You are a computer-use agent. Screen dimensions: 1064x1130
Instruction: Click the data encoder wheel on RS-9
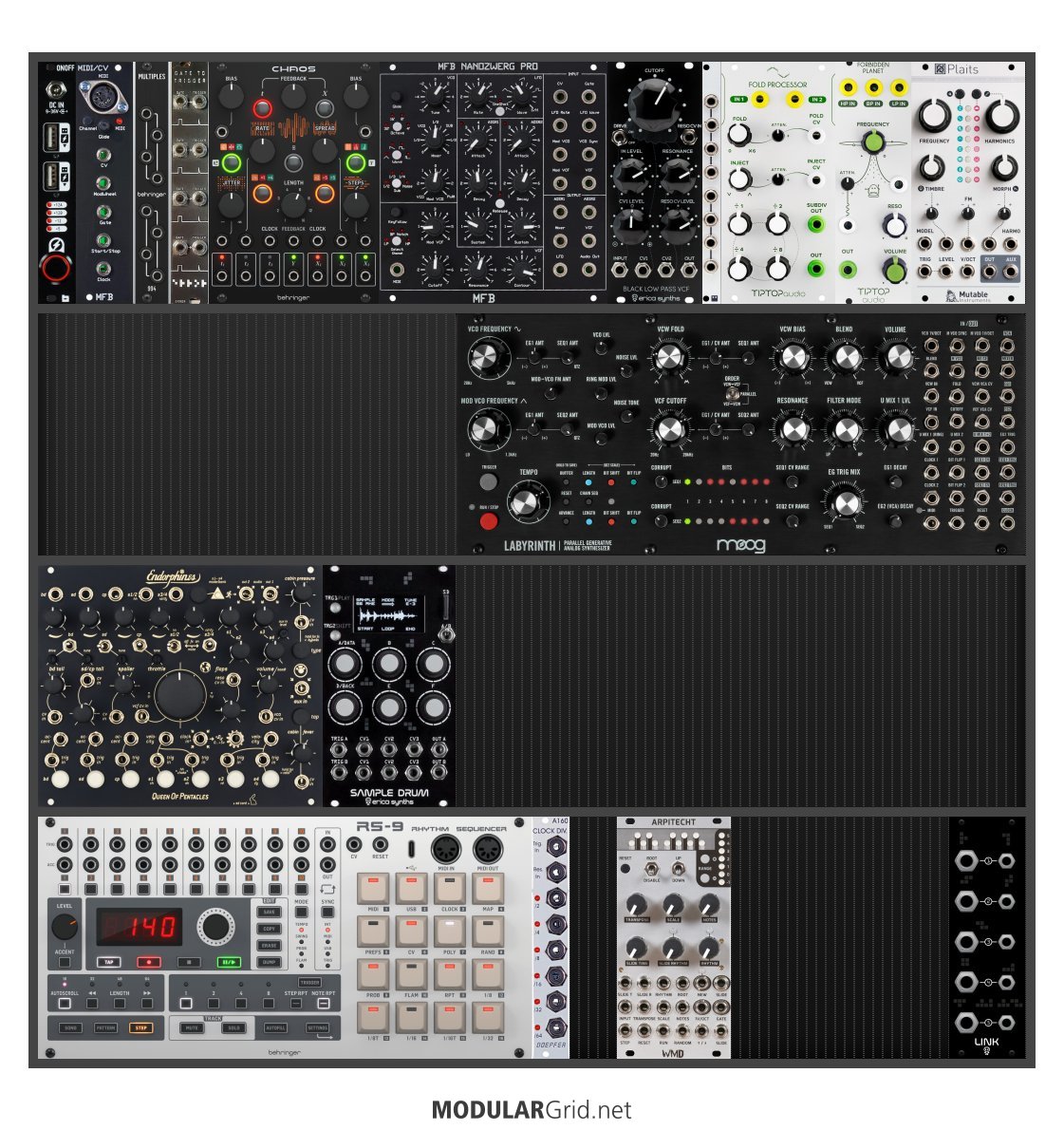click(215, 927)
